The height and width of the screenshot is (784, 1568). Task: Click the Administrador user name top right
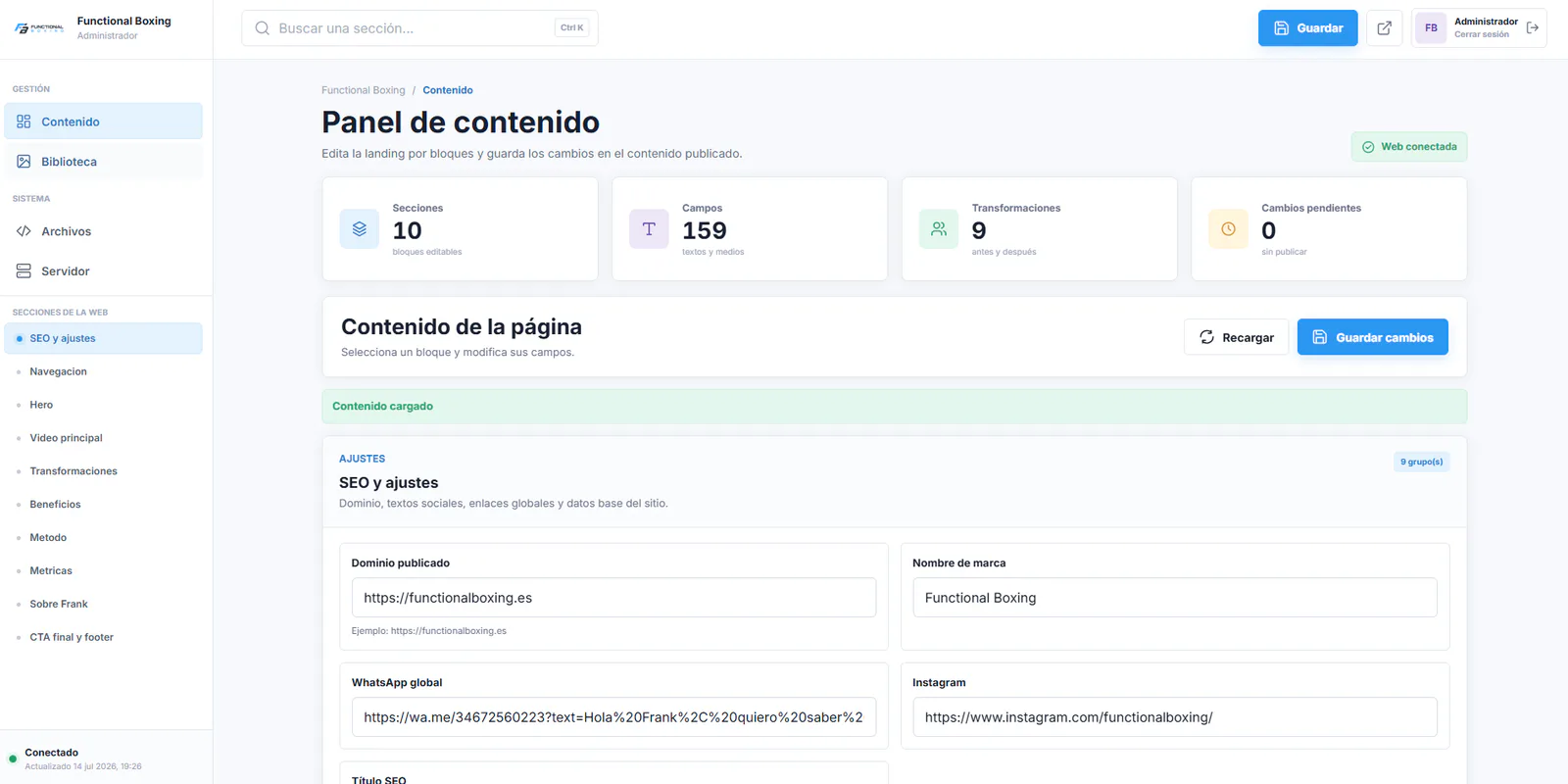click(1486, 22)
